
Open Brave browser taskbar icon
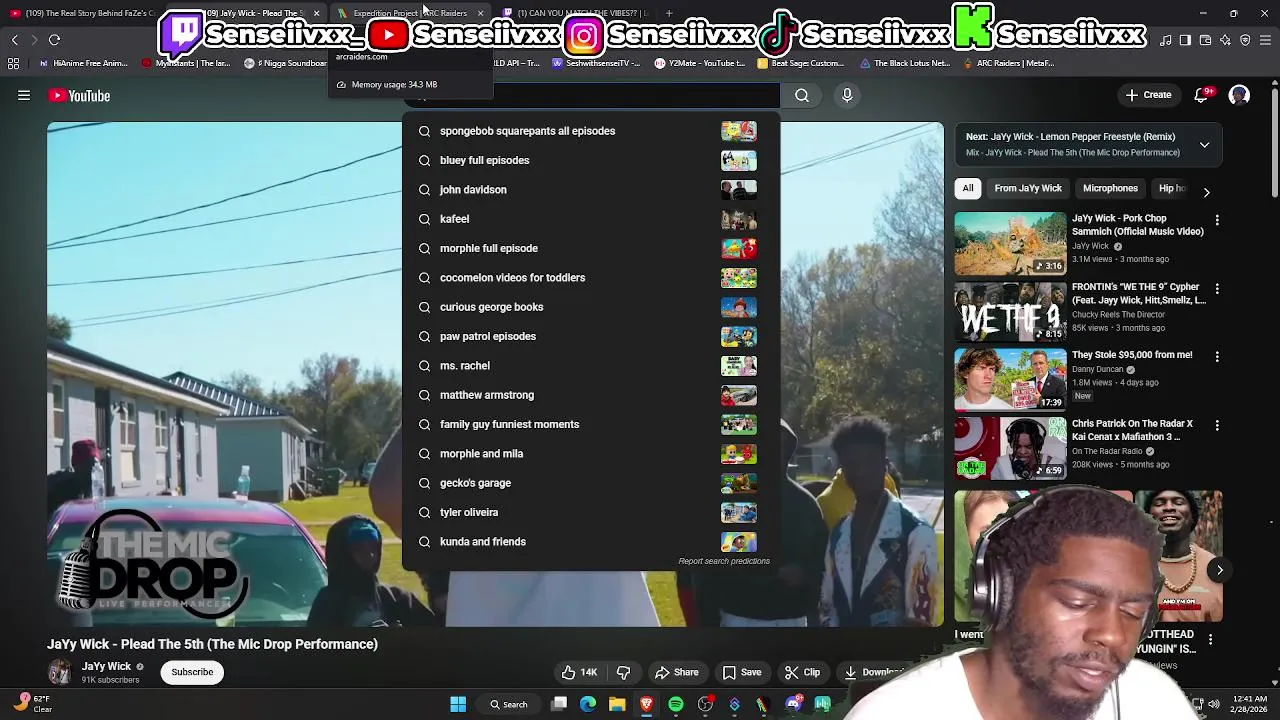tap(646, 705)
